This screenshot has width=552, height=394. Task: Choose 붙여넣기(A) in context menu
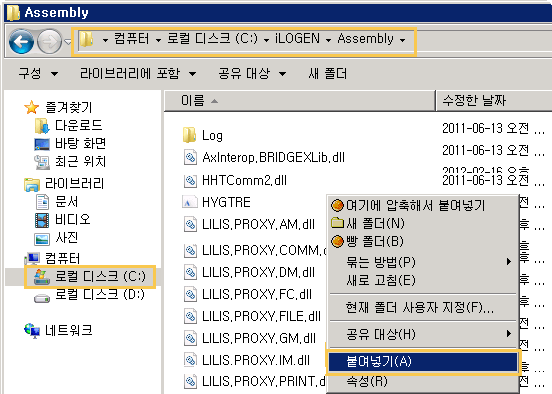[x=423, y=362]
